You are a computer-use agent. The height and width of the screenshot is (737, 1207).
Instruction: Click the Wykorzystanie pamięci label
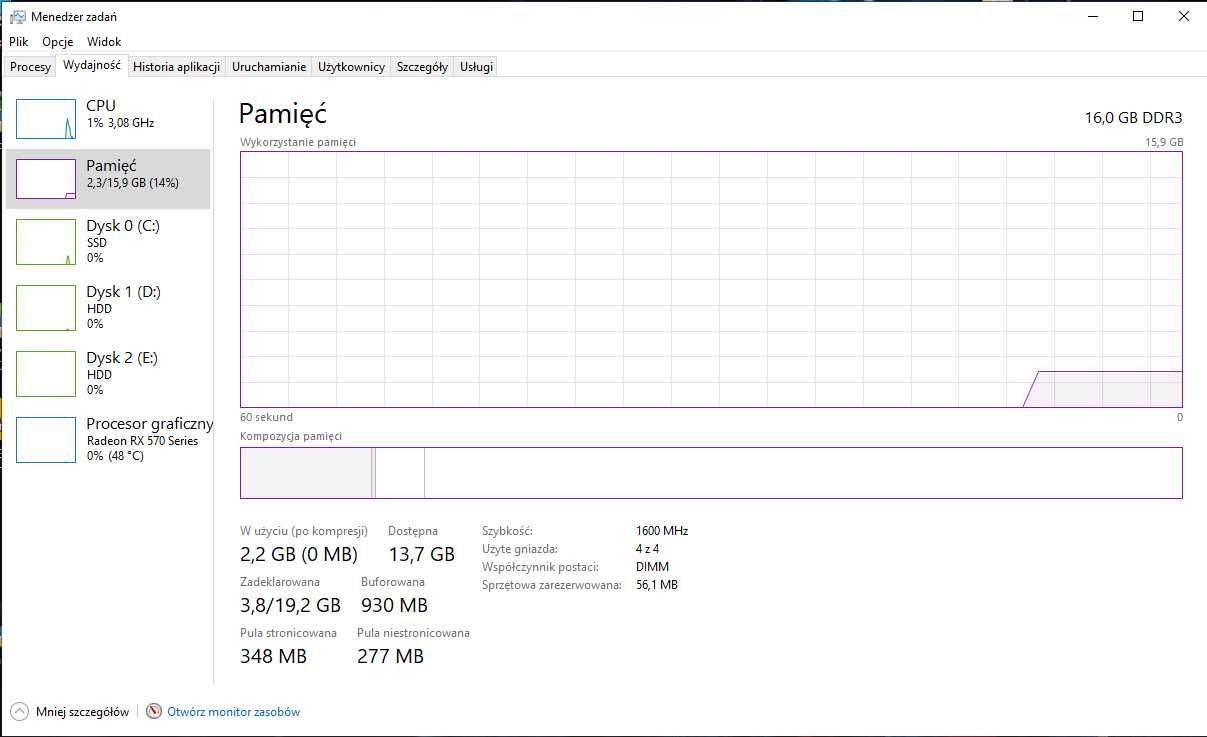[298, 142]
